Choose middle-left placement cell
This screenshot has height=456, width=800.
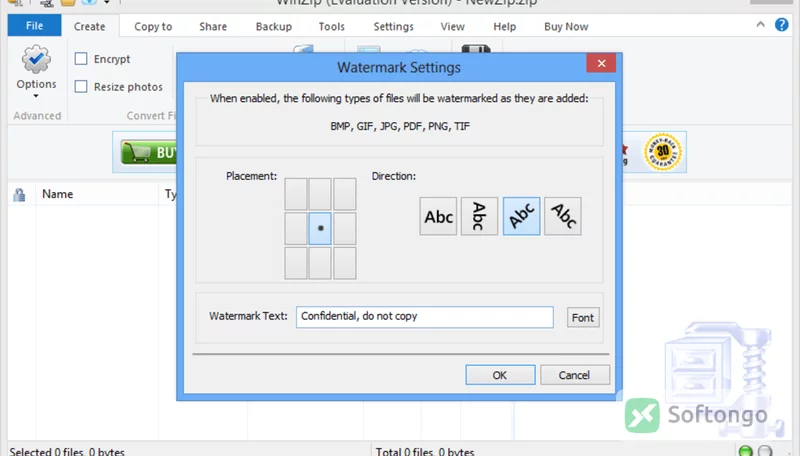tap(296, 229)
